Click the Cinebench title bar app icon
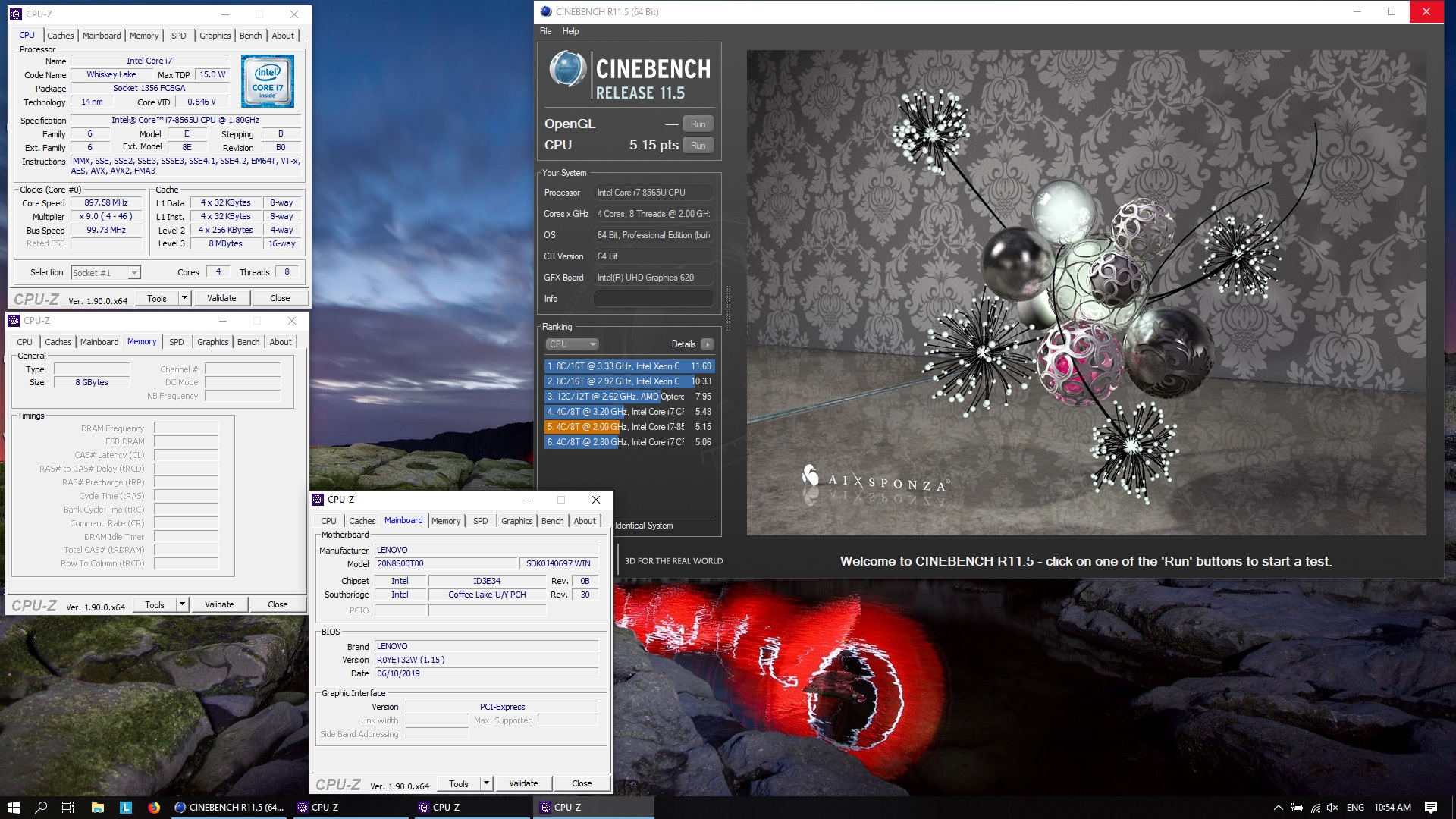1456x819 pixels. (546, 11)
